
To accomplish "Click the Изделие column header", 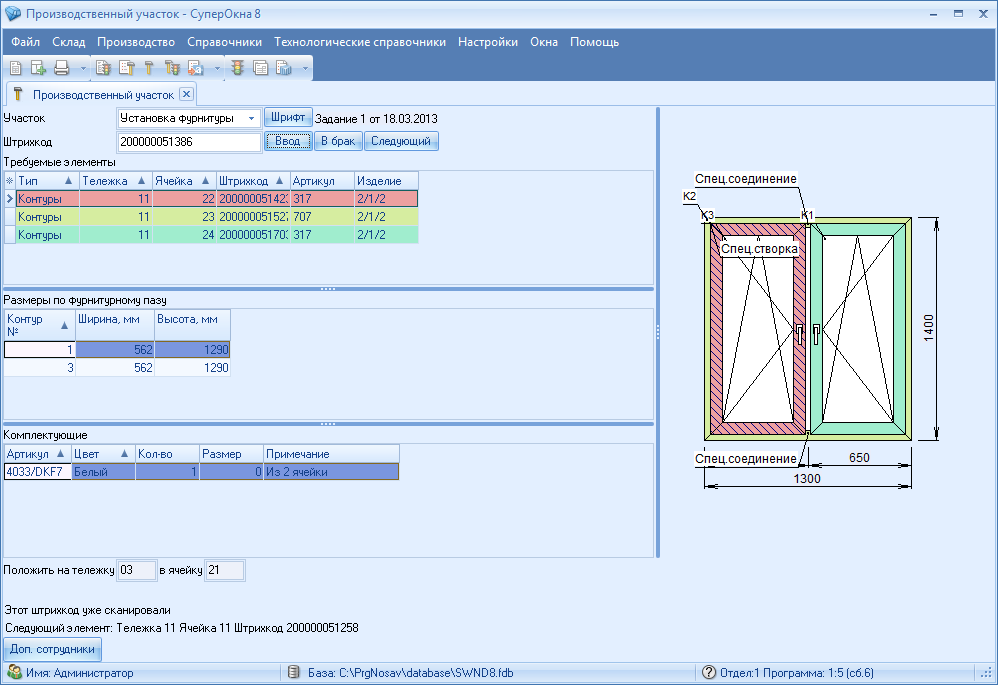I will point(386,181).
